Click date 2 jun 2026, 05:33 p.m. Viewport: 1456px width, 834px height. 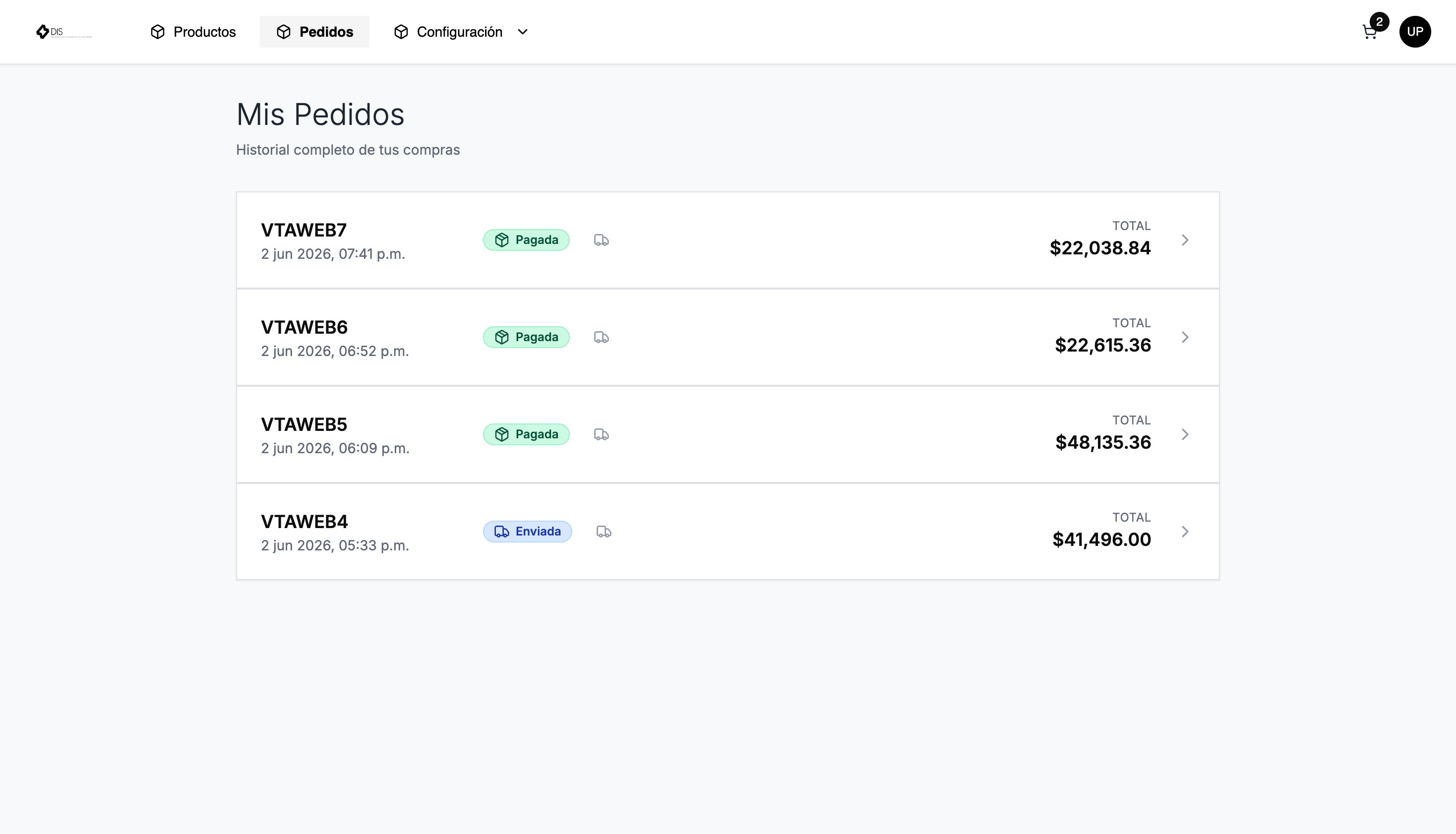click(x=335, y=546)
